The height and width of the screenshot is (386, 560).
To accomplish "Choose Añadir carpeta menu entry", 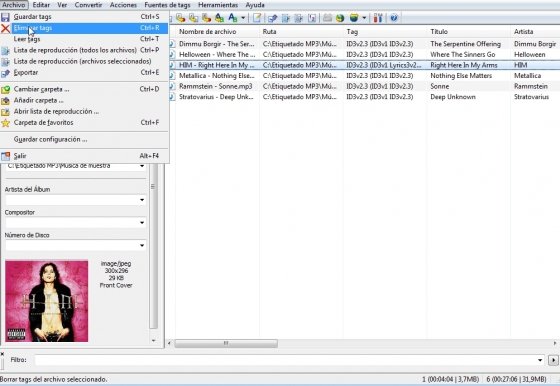I will click(x=84, y=100).
